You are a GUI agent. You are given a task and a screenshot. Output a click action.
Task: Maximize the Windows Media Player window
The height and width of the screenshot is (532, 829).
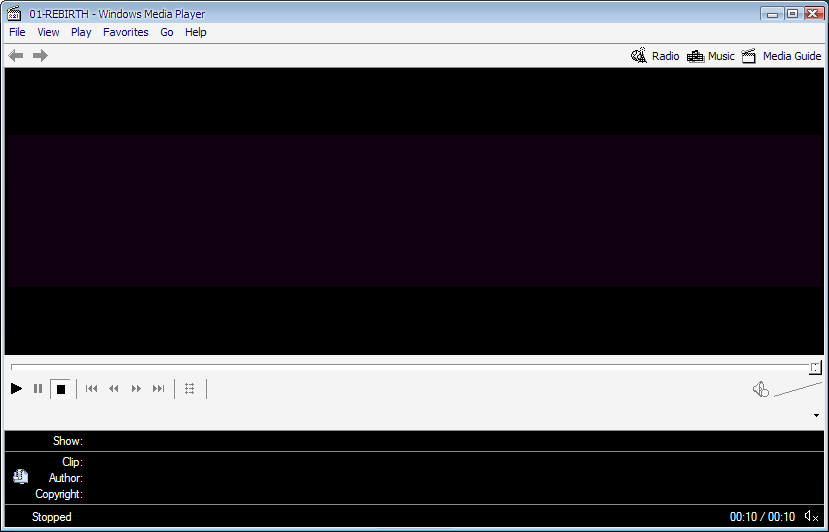[793, 14]
